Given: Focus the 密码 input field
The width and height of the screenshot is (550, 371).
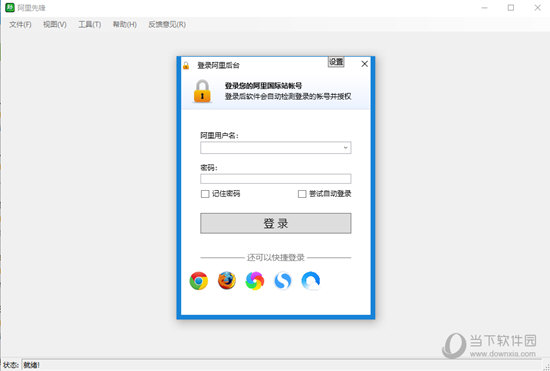Looking at the screenshot, I should click(x=276, y=179).
